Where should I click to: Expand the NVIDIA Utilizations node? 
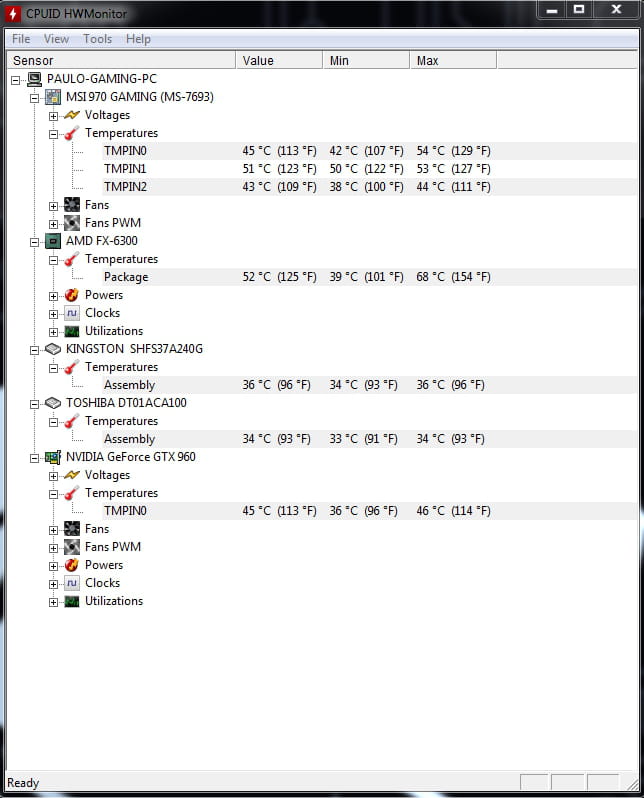click(x=53, y=601)
